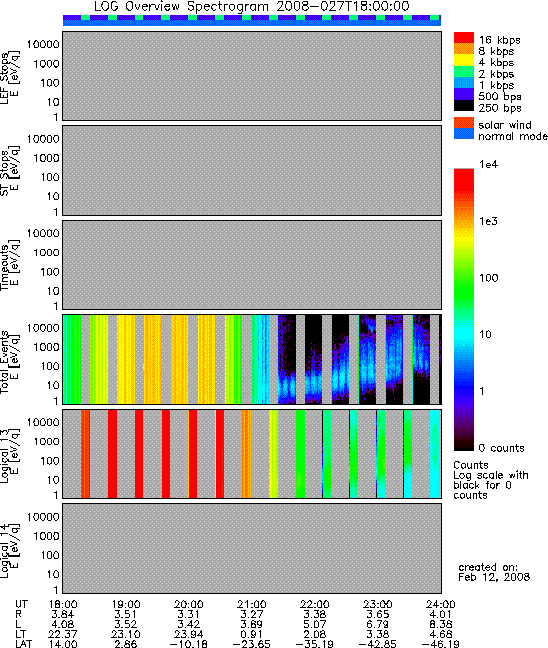Click the R value 3.84
The width and height of the screenshot is (548, 648).
point(63,615)
